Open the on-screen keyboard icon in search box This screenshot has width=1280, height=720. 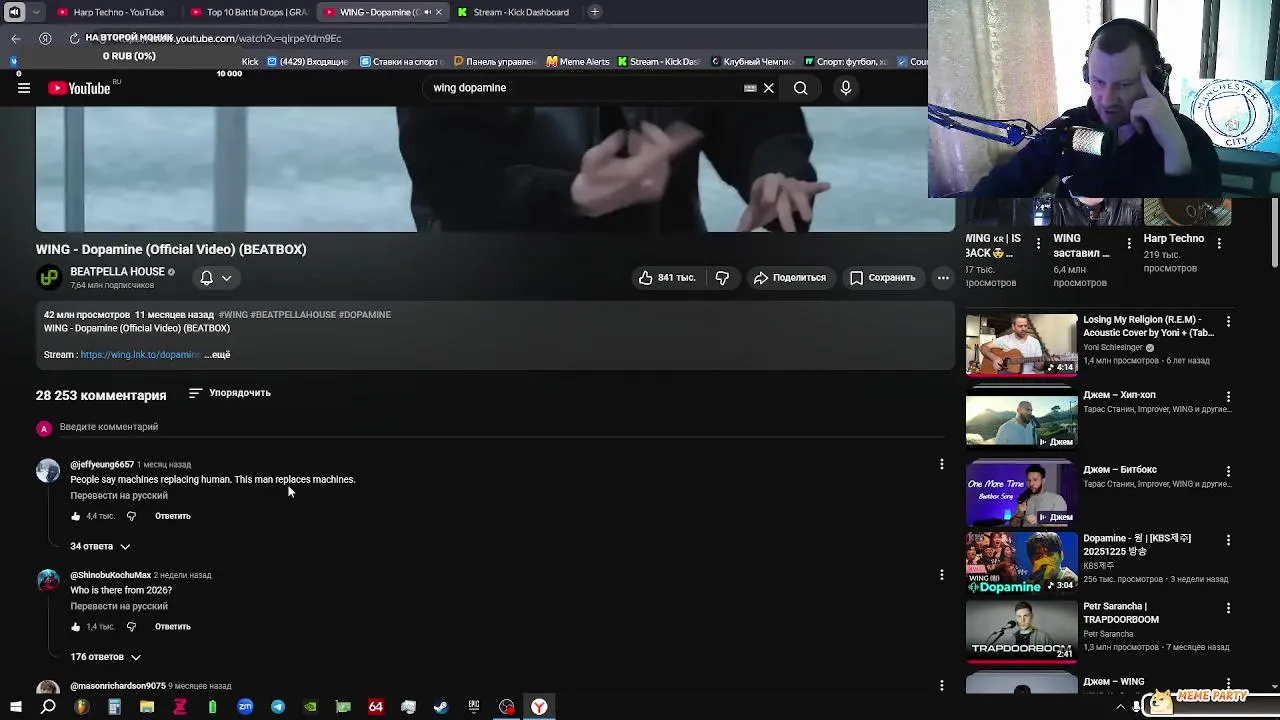coord(750,88)
